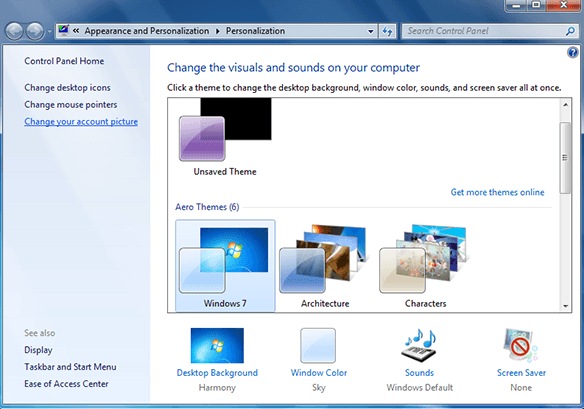Click the Control Panel icon in address bar
Screen dimensions: 584x409
click(x=63, y=30)
